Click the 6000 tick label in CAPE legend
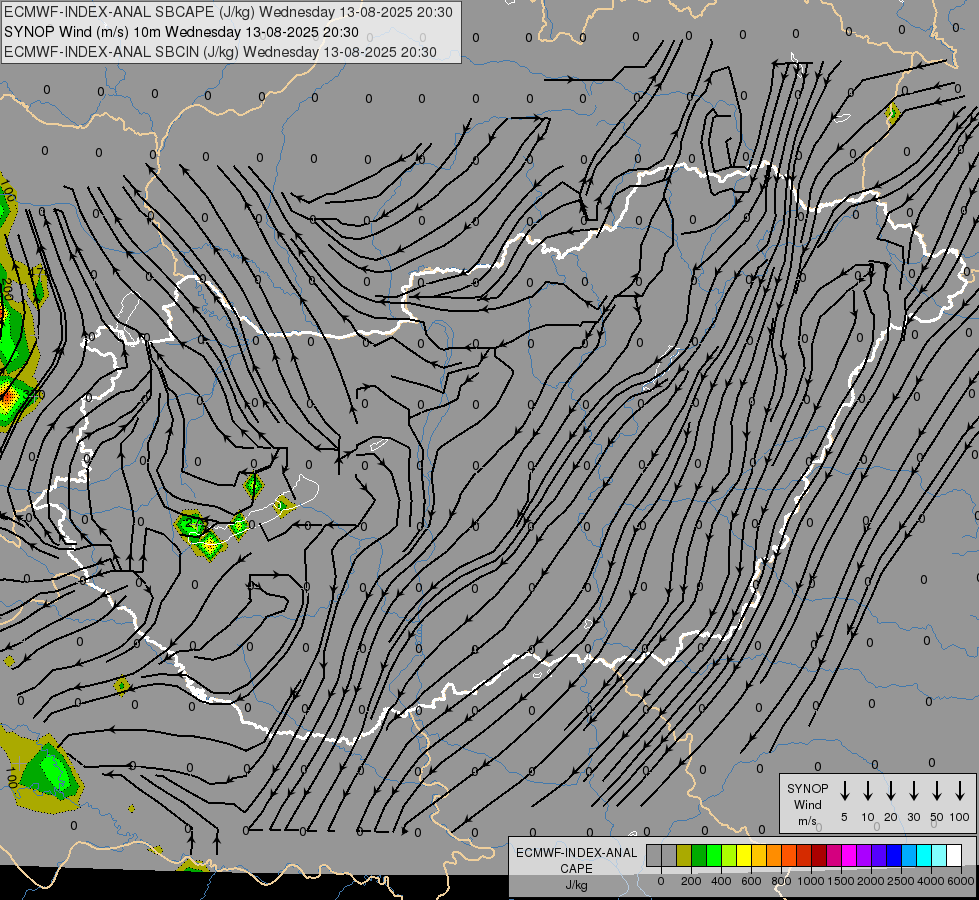Screen dimensions: 979x900 [961, 881]
